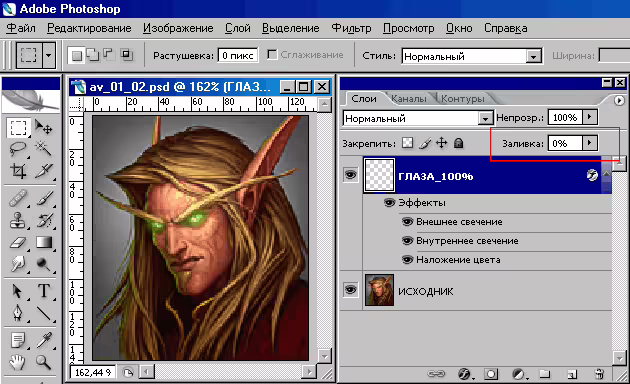Image resolution: width=630 pixels, height=384 pixels.
Task: Switch to the Контуры tab
Action: [462, 99]
